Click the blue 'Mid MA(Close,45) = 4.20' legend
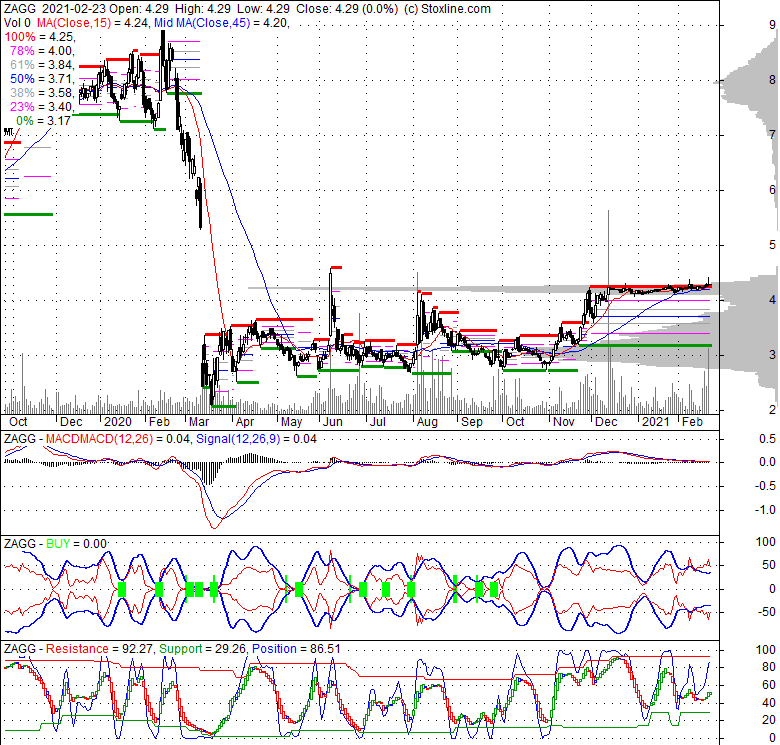Viewport: 780px width, 745px height. coord(222,23)
